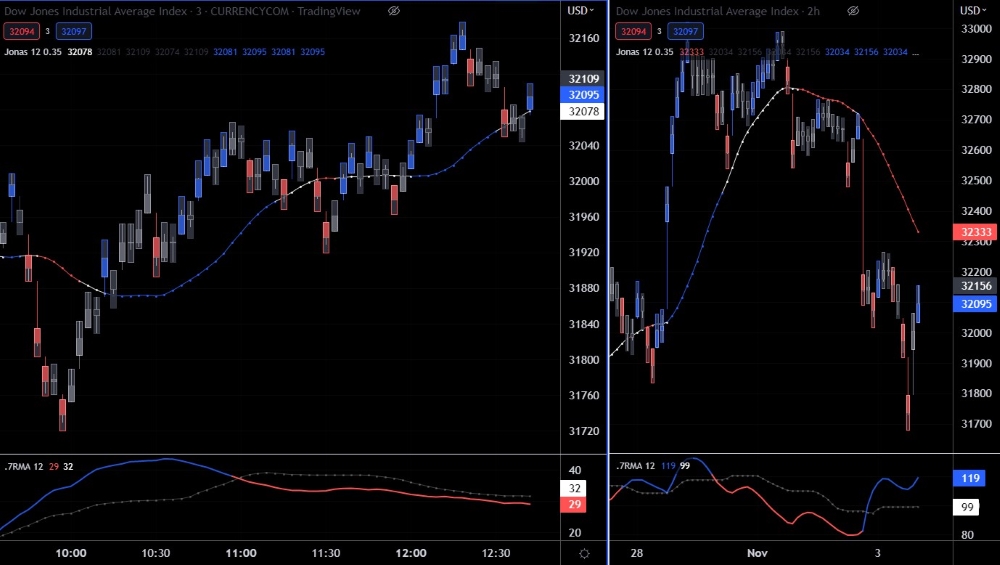Toggle the eye icon in the 3-minute chart header
The width and height of the screenshot is (1000, 565).
tap(394, 11)
